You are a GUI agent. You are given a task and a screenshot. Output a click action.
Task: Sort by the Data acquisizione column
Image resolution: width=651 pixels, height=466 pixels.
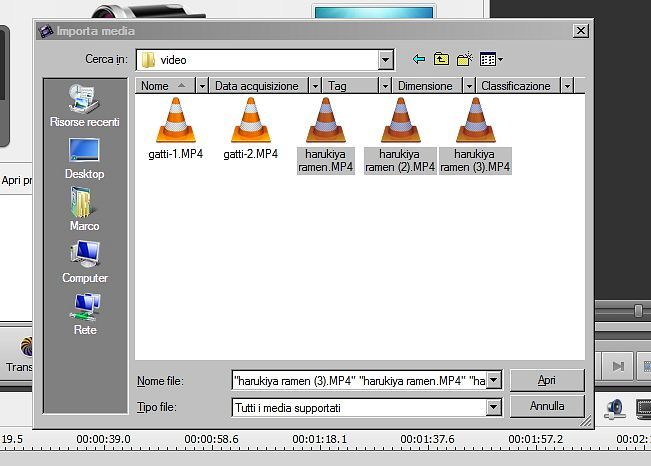click(x=259, y=86)
